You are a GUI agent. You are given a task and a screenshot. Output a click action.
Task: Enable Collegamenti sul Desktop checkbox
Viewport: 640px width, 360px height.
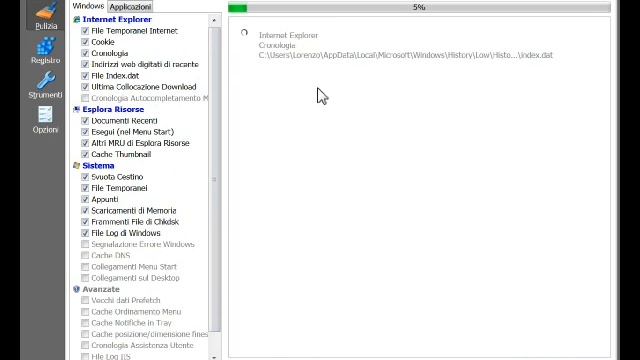[85, 278]
